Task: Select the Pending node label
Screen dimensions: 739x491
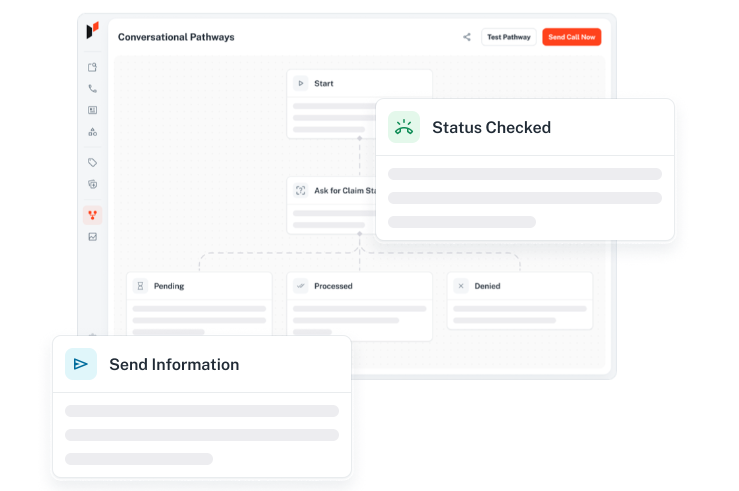Action: pyautogui.click(x=169, y=286)
